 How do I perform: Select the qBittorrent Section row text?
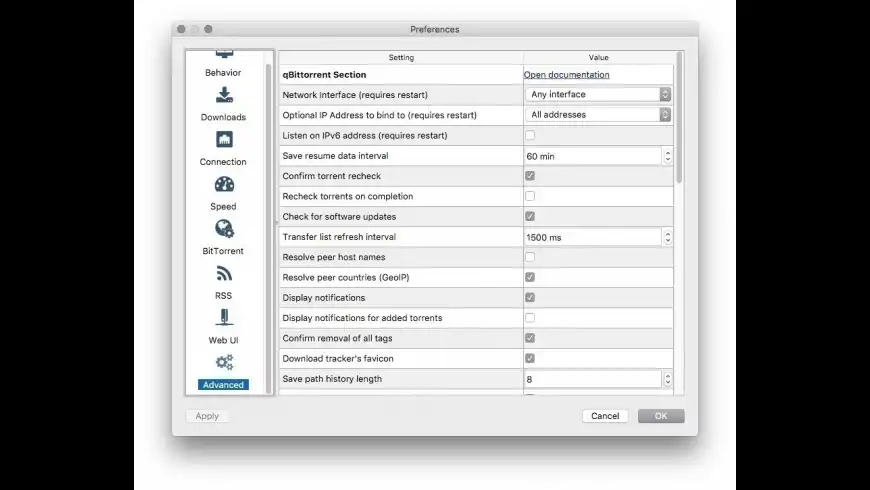point(324,74)
